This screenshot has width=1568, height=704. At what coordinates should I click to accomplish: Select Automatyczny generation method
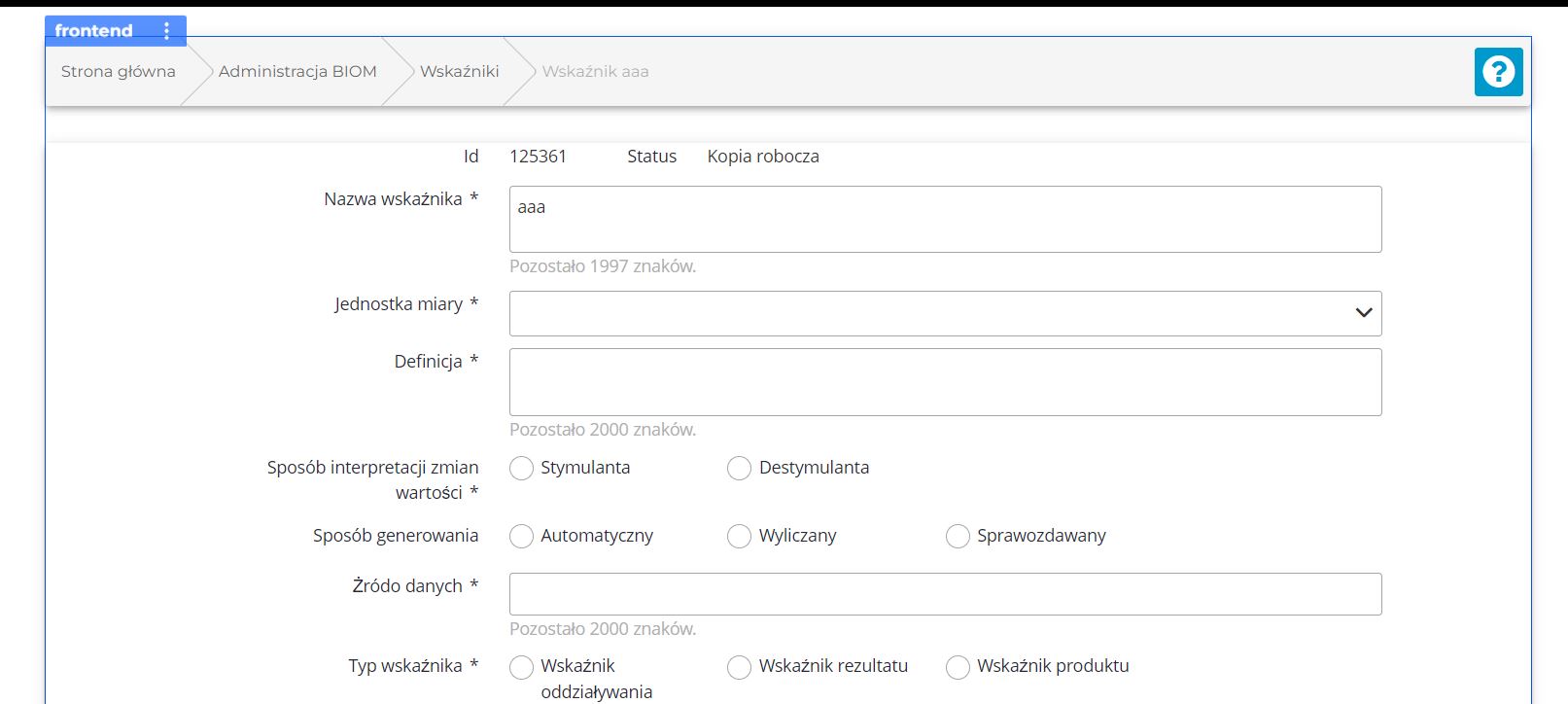(522, 537)
